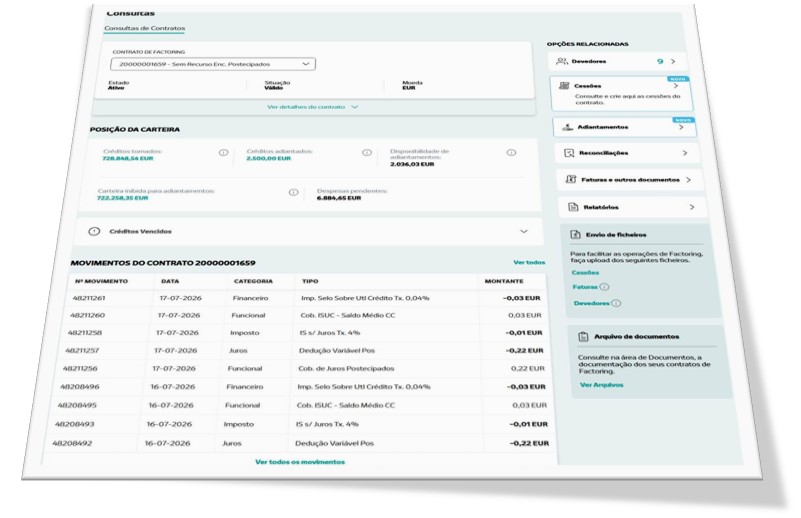
Task: Select movement number 48208493
Action: (x=75, y=425)
